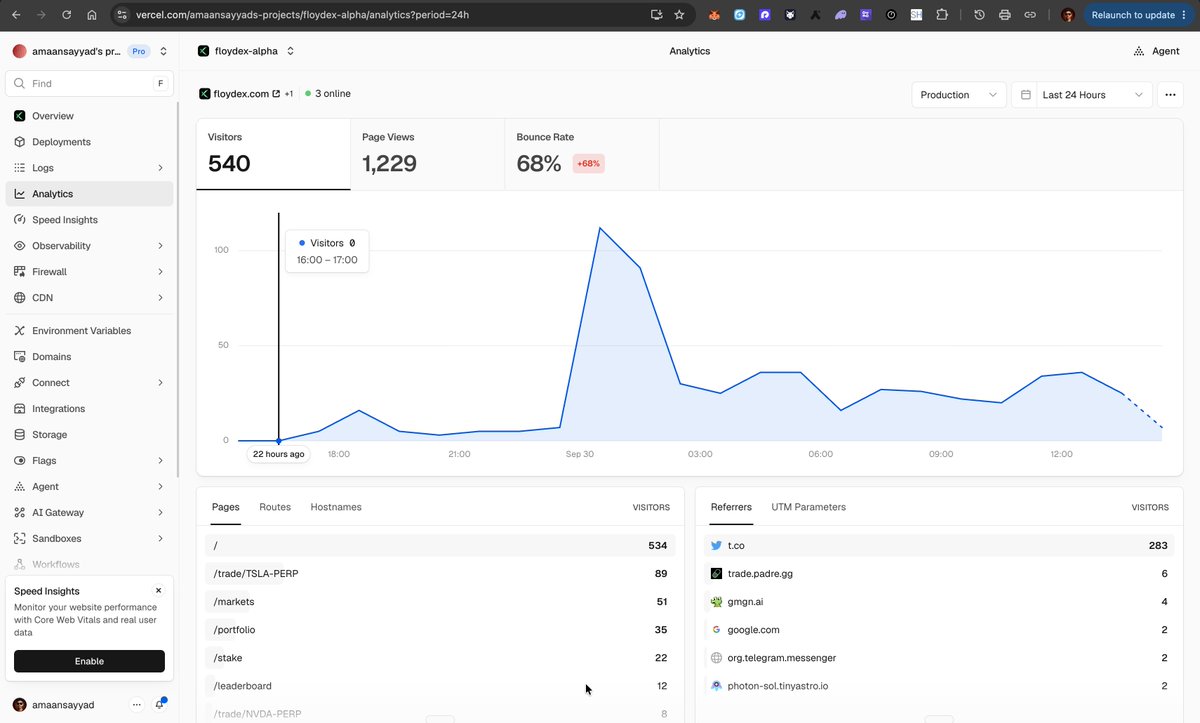Click the Deployments cube icon
1200x723 pixels.
pos(20,142)
